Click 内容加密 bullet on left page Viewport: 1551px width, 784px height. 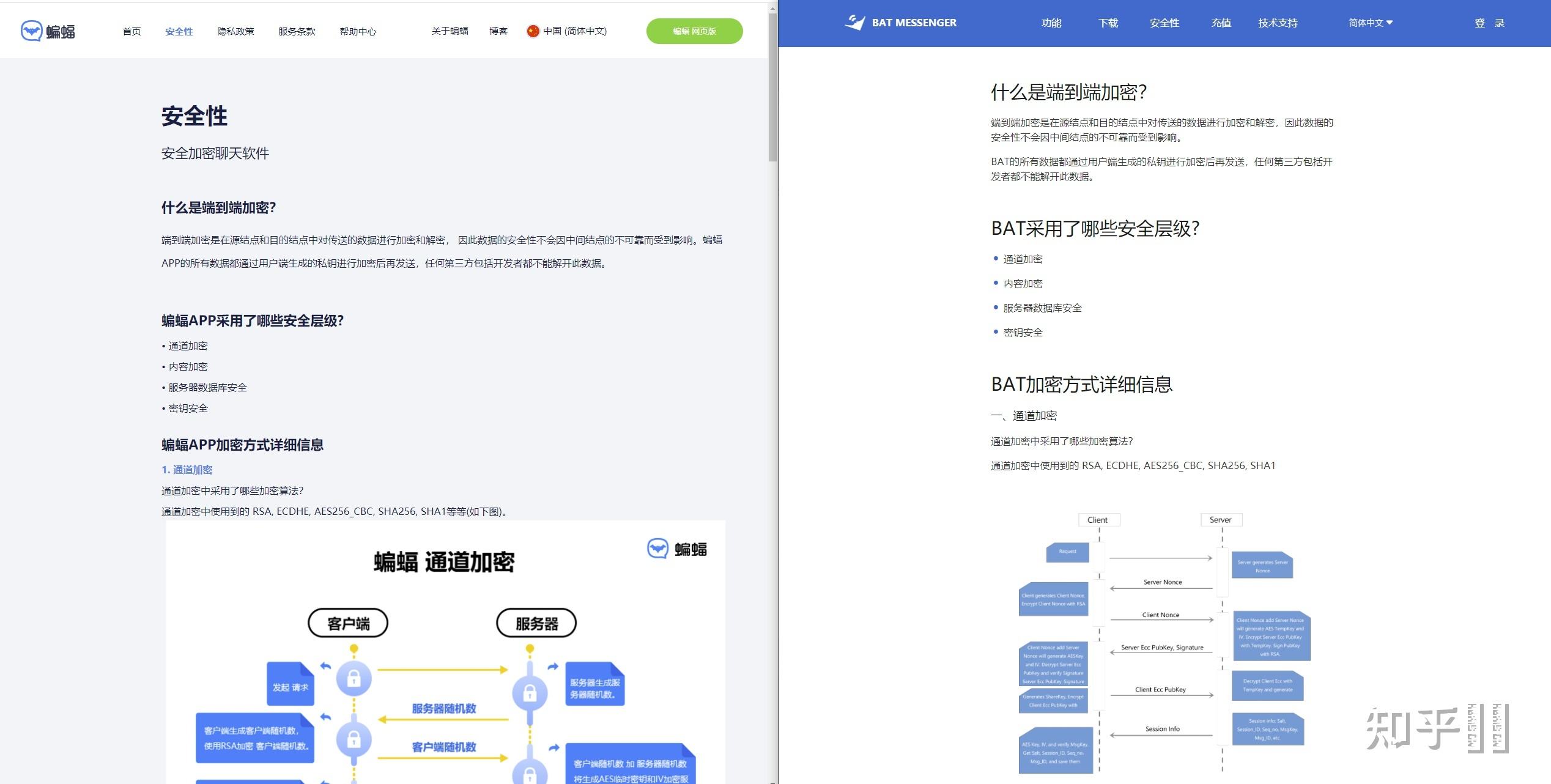point(188,366)
